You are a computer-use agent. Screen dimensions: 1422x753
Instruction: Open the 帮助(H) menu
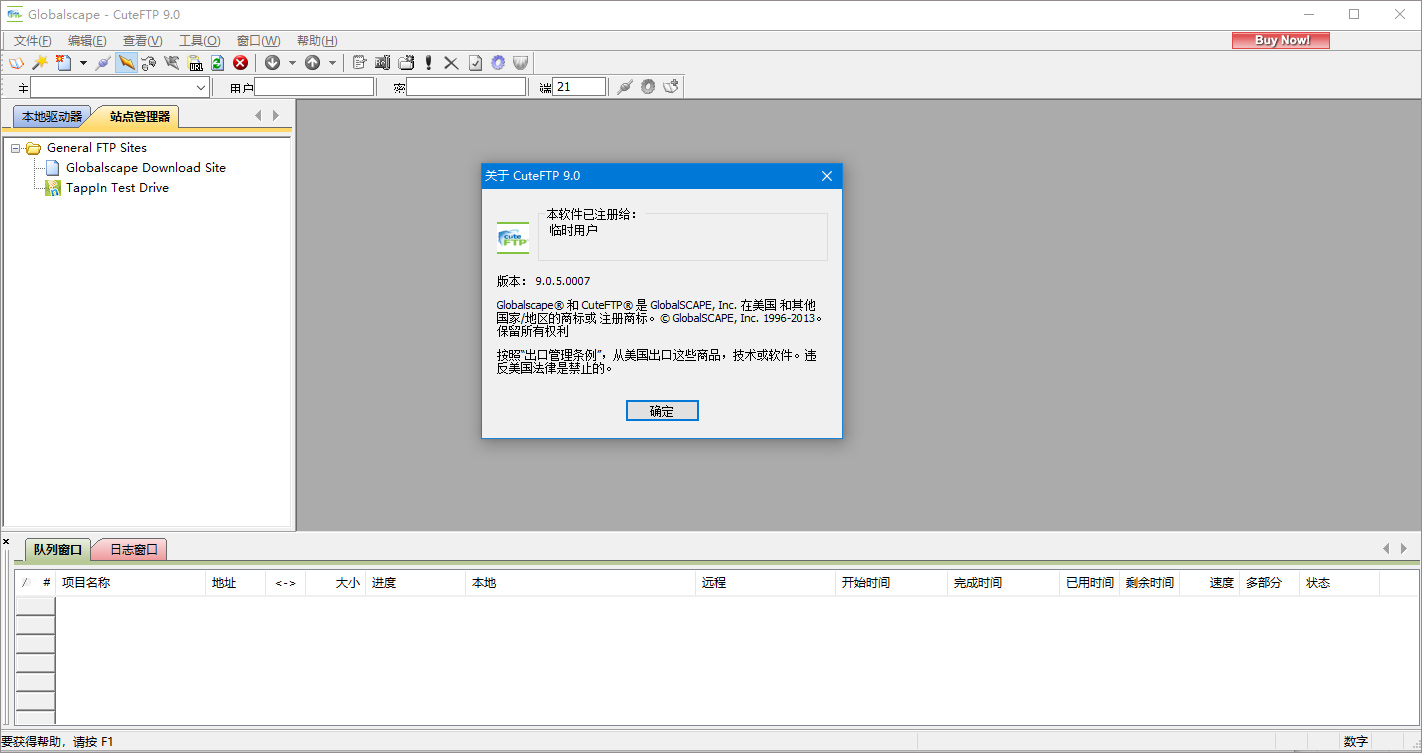tap(317, 41)
